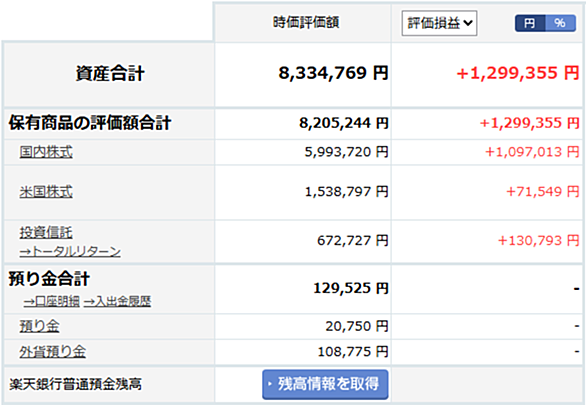Click the +1,299,355 円 total gain value
The height and width of the screenshot is (405, 586).
click(518, 73)
